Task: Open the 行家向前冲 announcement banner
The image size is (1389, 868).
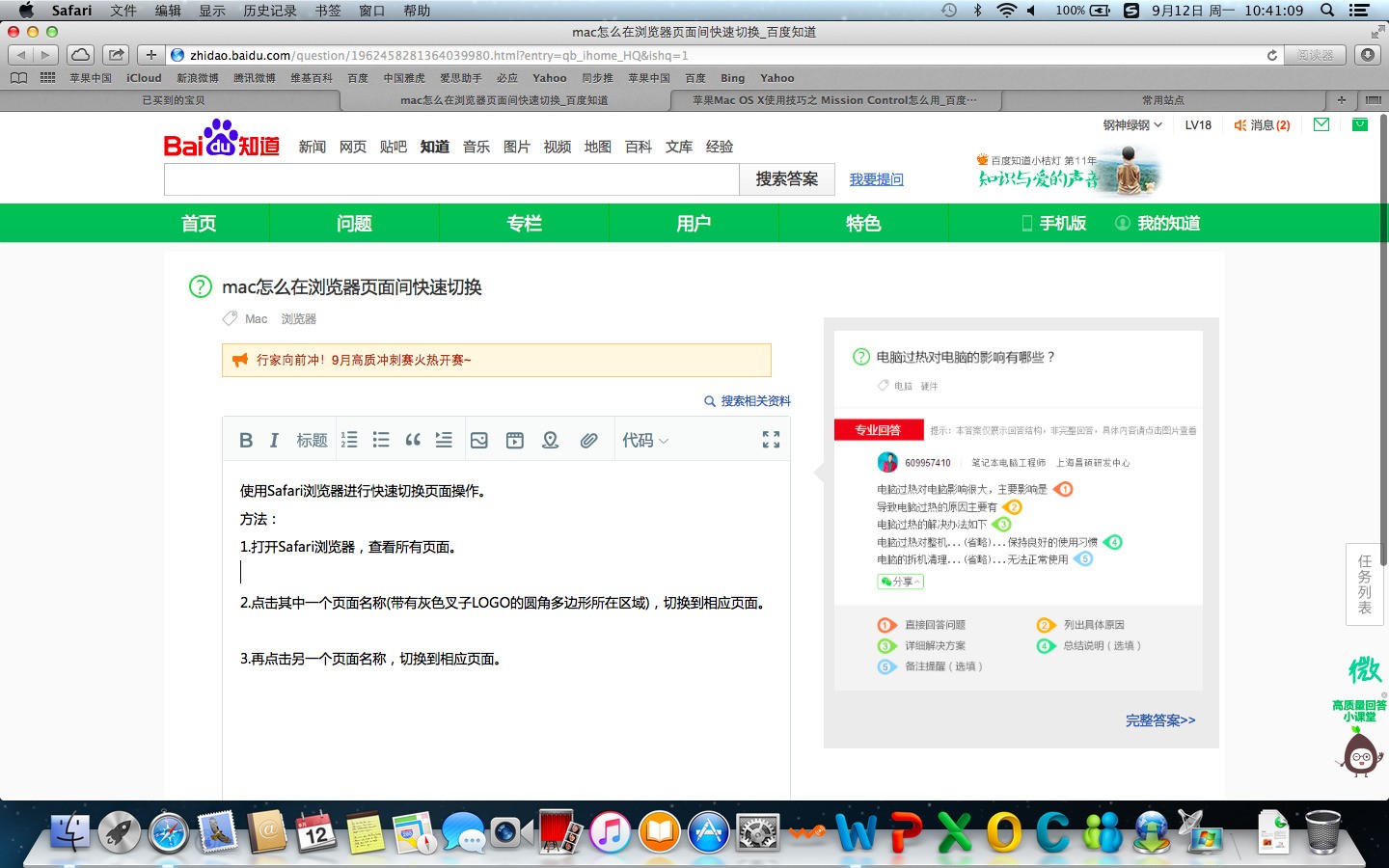Action: tap(496, 360)
